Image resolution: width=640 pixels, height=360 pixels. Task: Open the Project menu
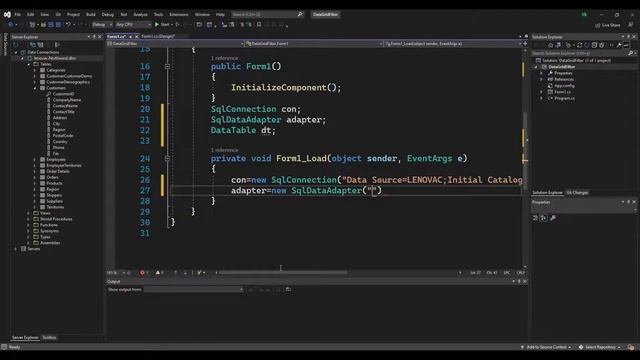click(73, 14)
